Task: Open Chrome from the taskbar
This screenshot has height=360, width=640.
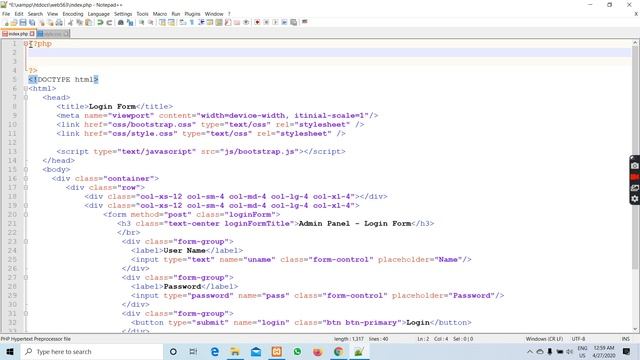Action: [x=338, y=351]
